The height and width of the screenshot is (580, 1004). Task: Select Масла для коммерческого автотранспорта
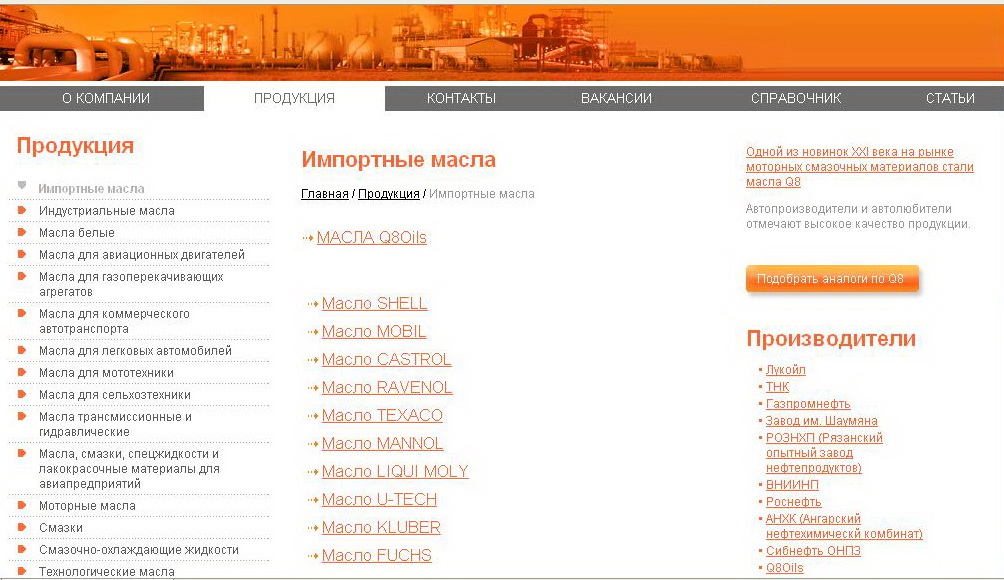(114, 321)
